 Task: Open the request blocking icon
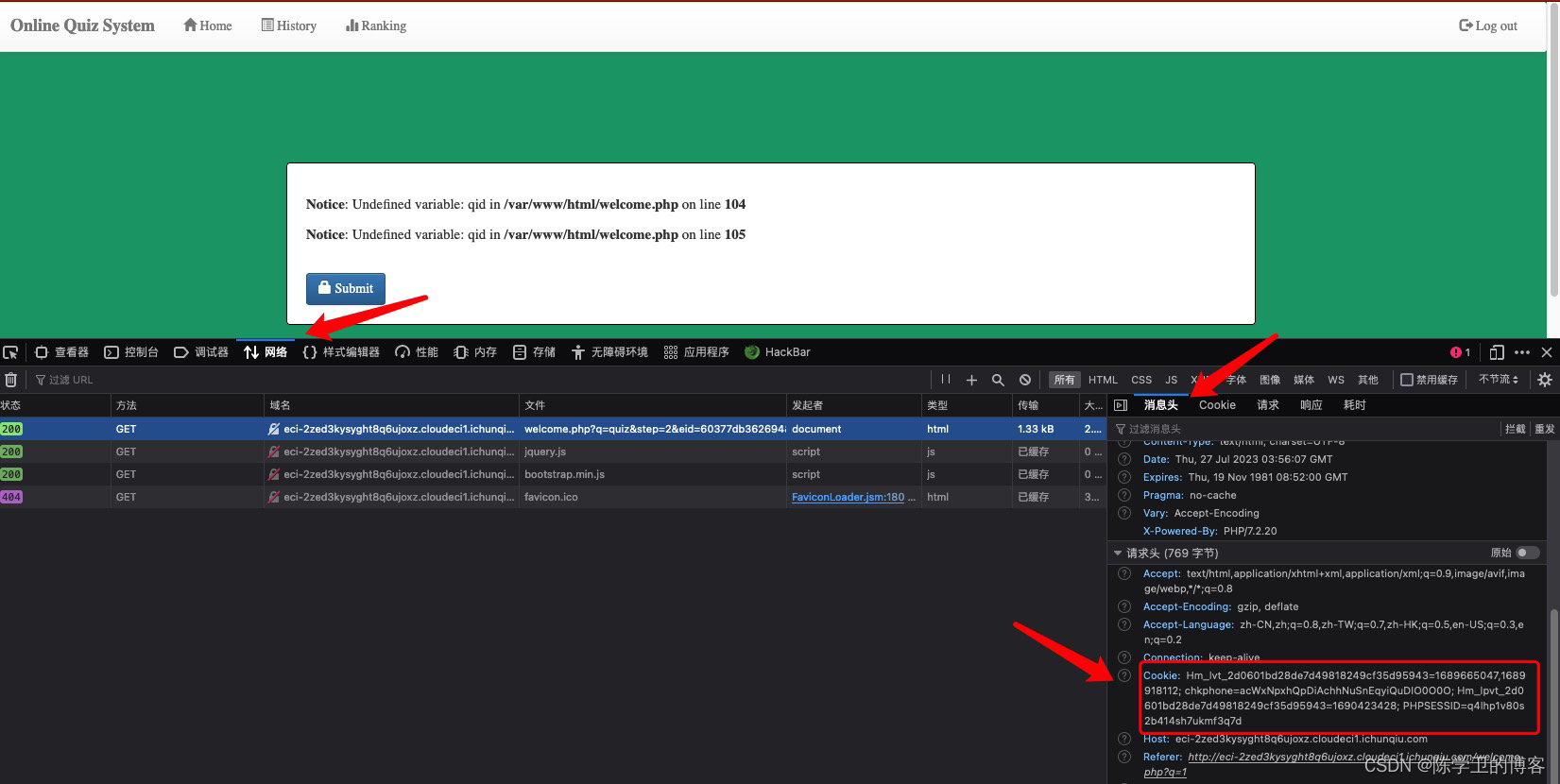pos(1025,380)
